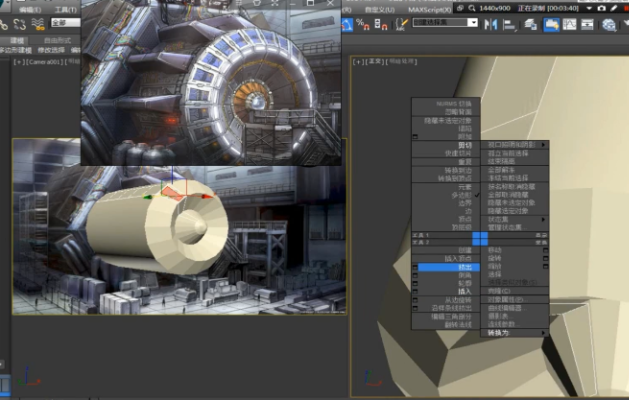The height and width of the screenshot is (400, 629).
Task: Toggle NURMS 切换 in quad menu
Action: coord(454,102)
